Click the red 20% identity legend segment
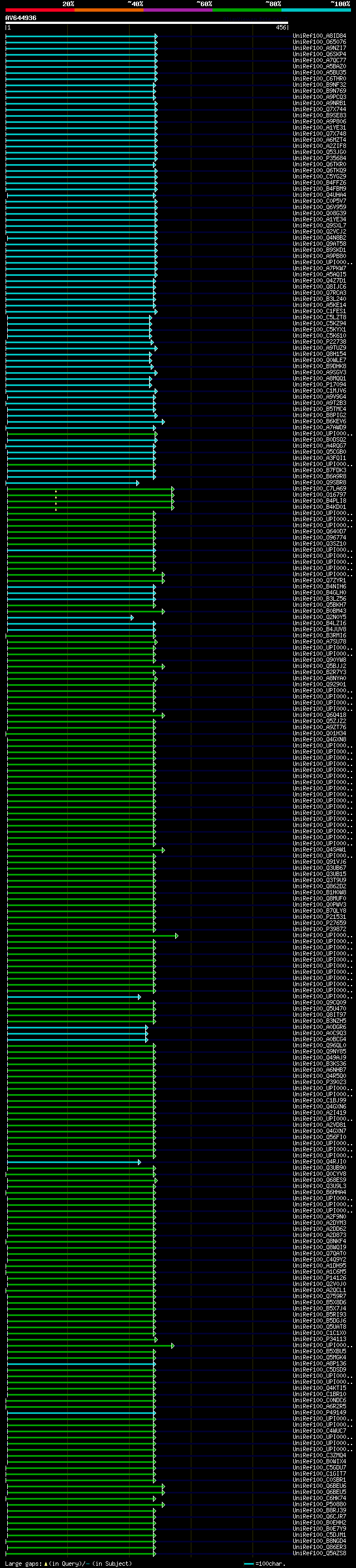The height and width of the screenshot is (1568, 356). 40,10
